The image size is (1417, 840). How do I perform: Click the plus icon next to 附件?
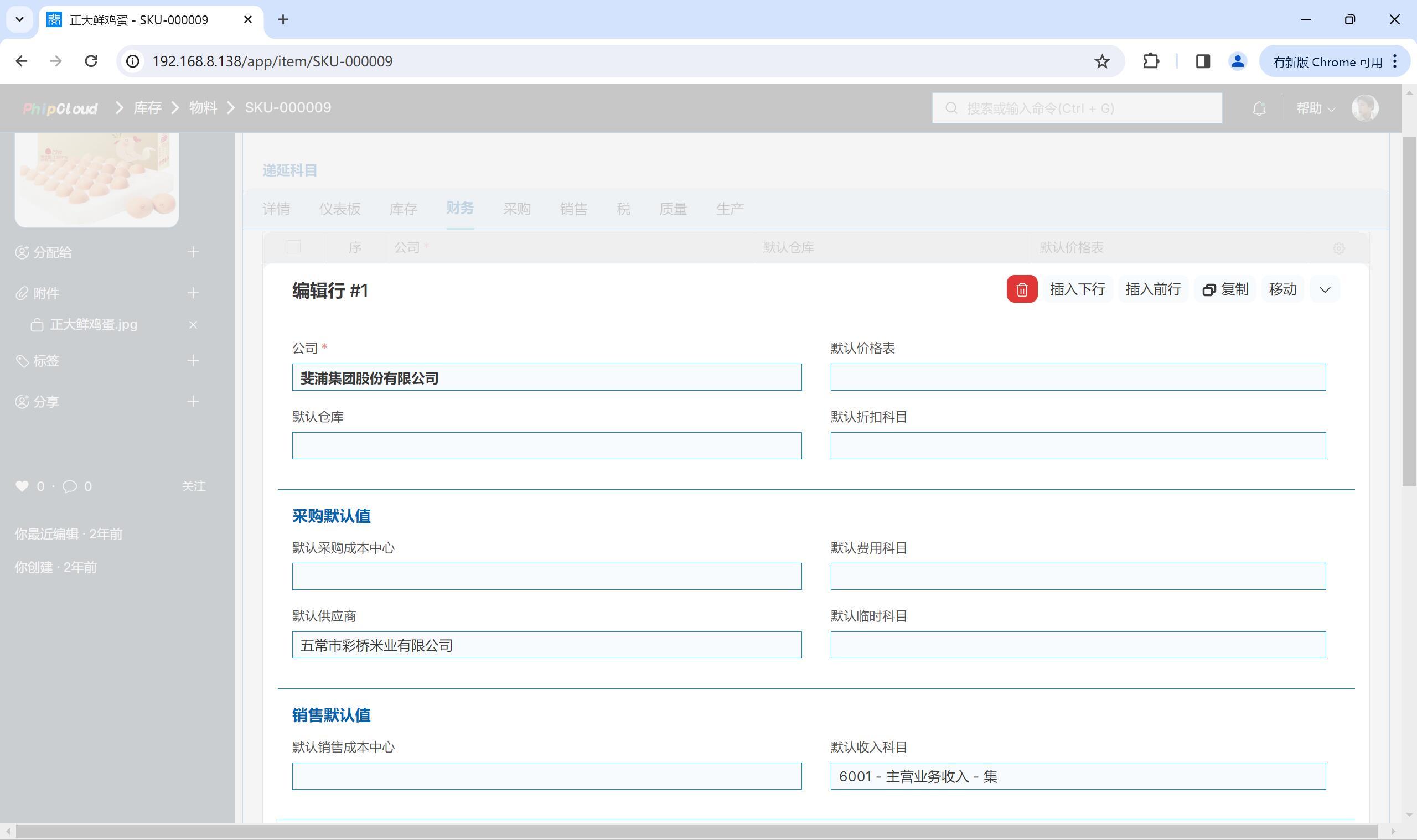(x=193, y=293)
